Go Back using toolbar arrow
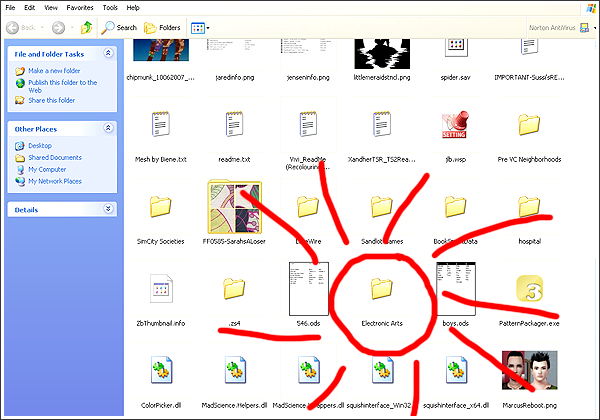The width and height of the screenshot is (600, 420). tap(21, 28)
